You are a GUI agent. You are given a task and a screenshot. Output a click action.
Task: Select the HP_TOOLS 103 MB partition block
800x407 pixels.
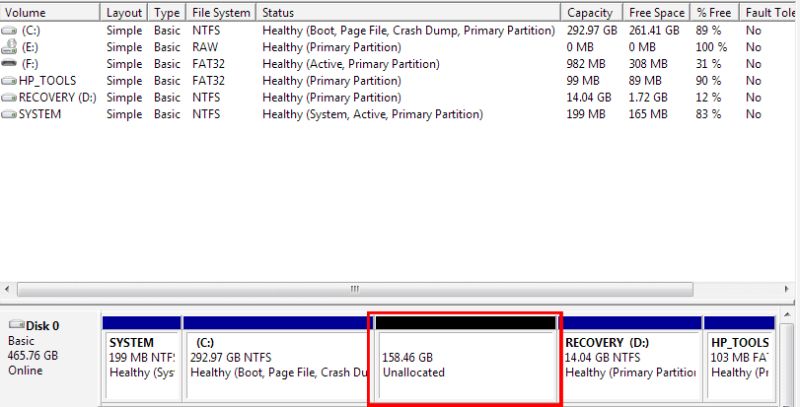(x=739, y=359)
